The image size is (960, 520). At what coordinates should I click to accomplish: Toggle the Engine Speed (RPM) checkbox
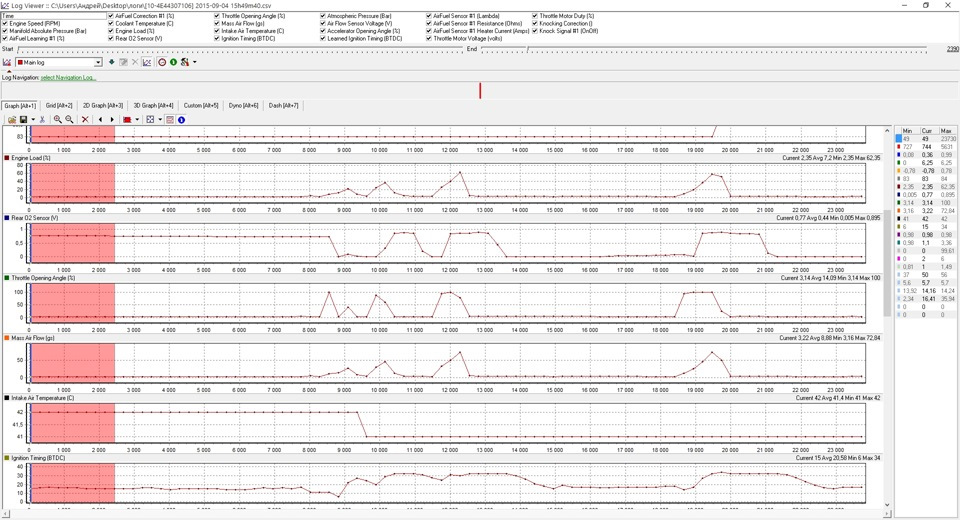tap(5, 23)
